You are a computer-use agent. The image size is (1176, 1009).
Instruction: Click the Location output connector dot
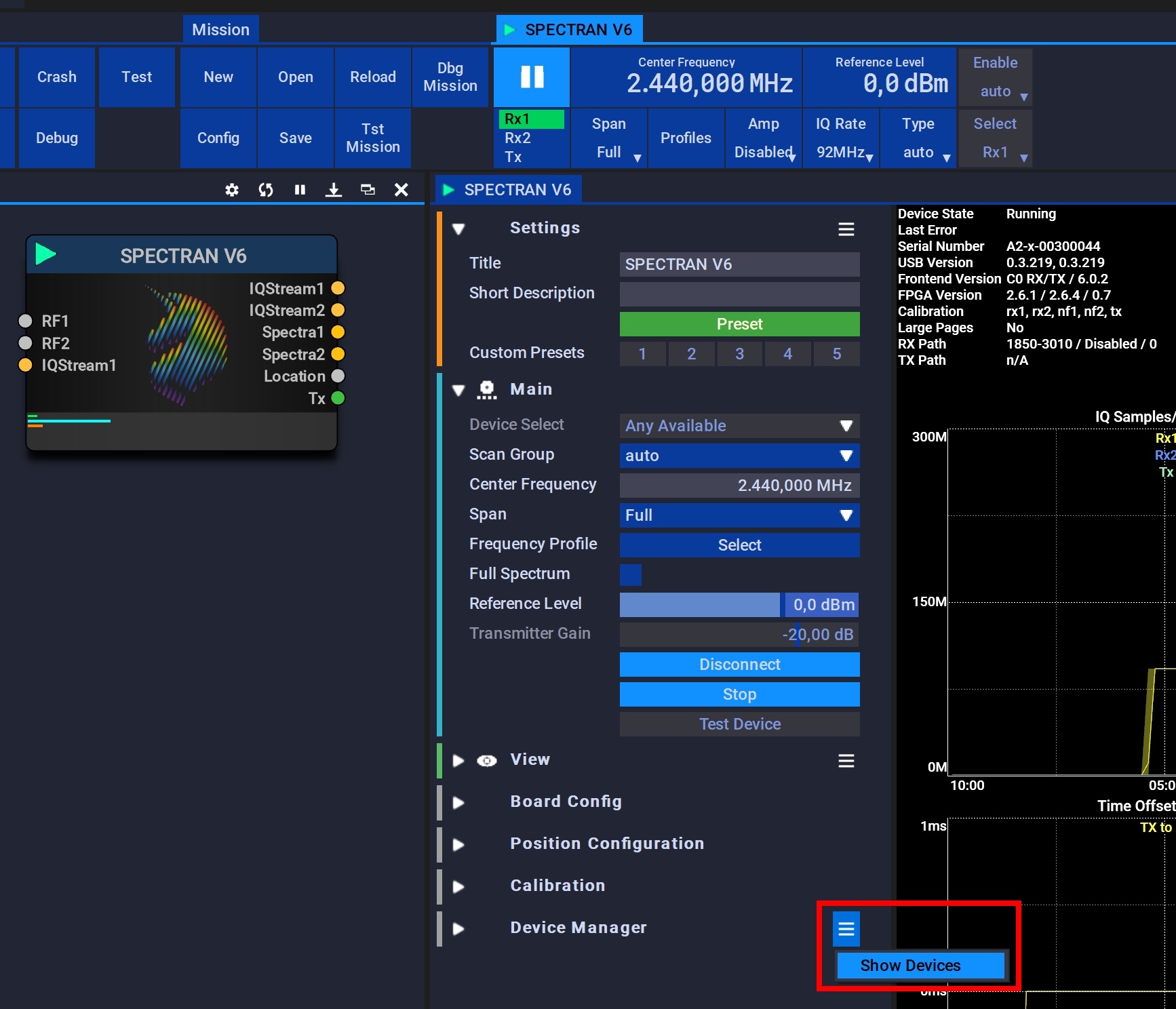coord(338,376)
